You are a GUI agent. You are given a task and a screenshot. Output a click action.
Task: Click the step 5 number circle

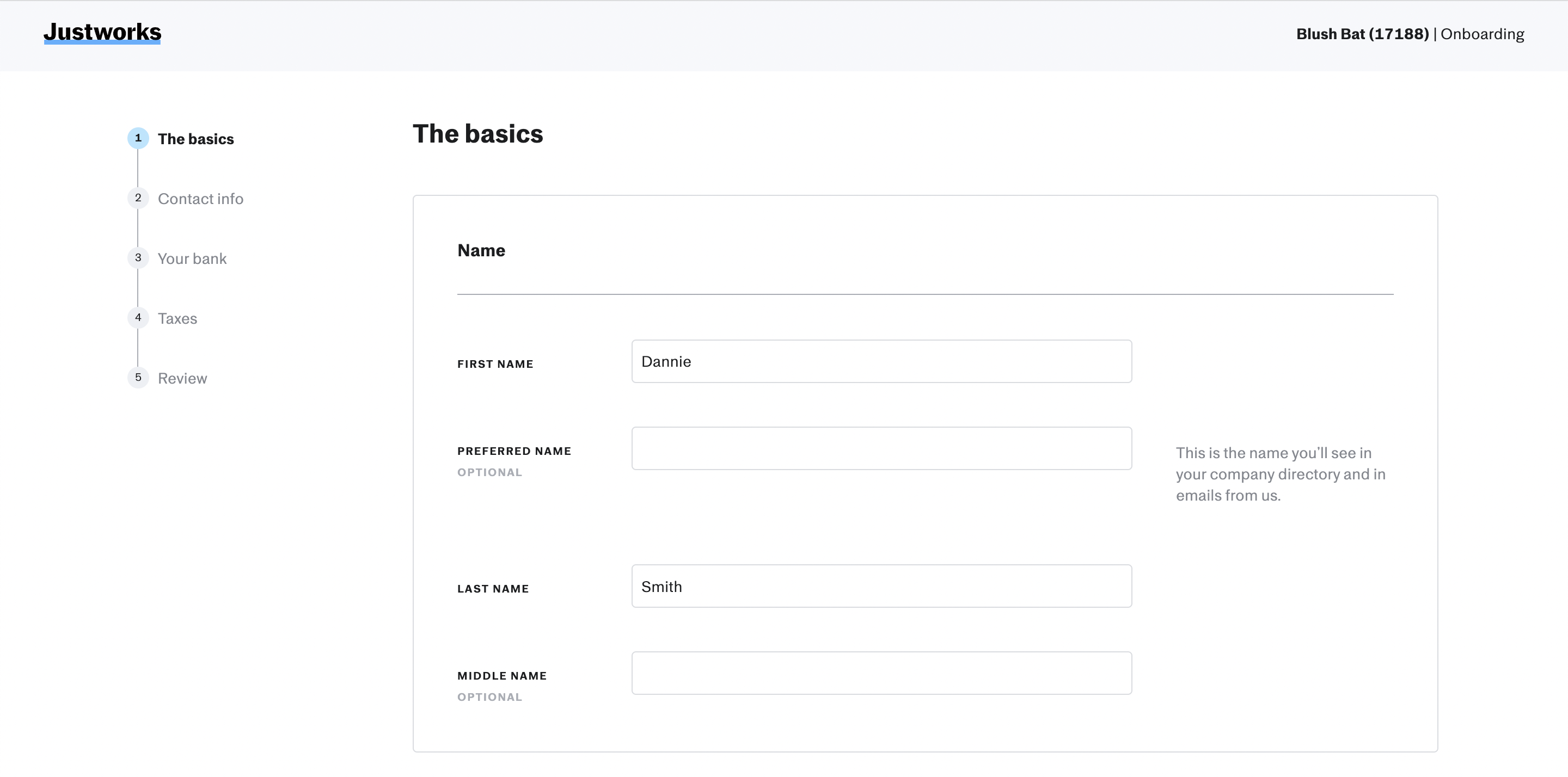click(x=138, y=377)
